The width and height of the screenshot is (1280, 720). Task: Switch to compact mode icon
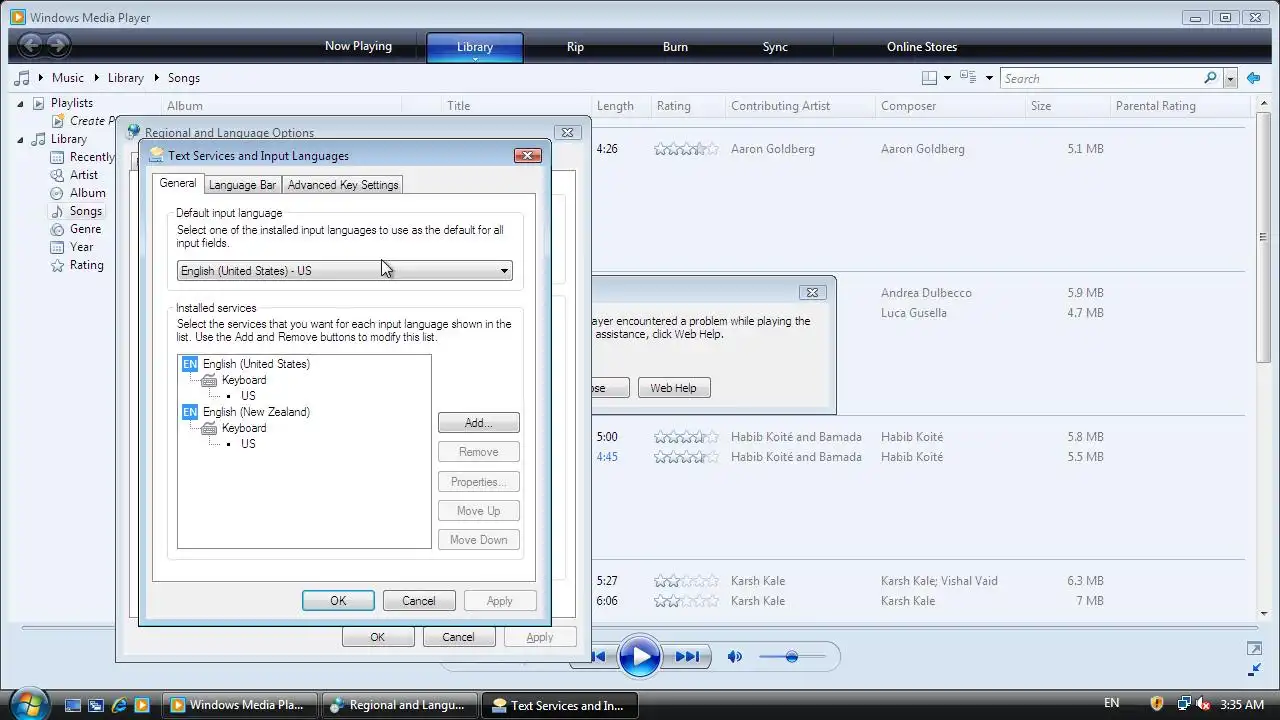coord(1254,670)
